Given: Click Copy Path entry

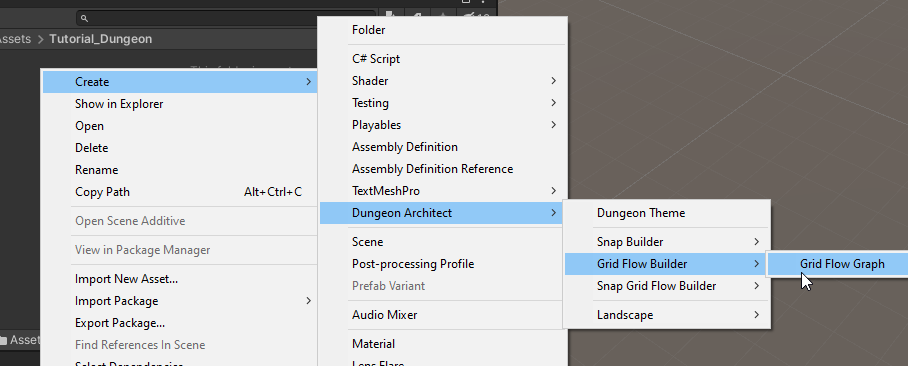Looking at the screenshot, I should tap(180, 192).
